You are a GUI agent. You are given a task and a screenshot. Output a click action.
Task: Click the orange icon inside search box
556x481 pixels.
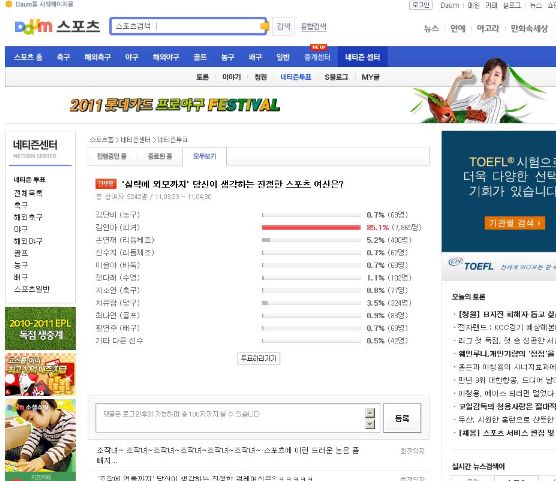coord(264,26)
